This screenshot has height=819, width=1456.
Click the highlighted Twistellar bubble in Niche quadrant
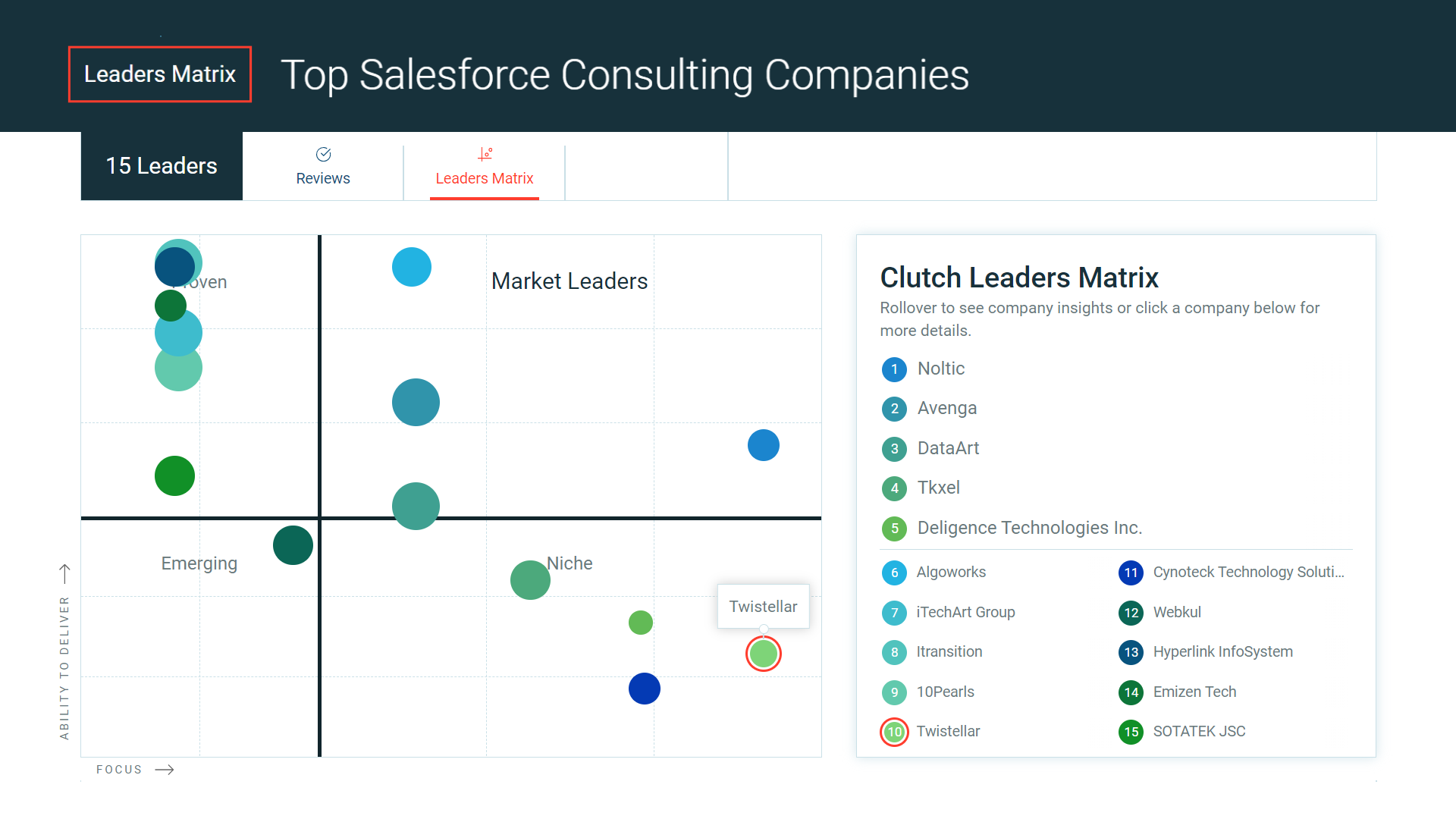(763, 653)
